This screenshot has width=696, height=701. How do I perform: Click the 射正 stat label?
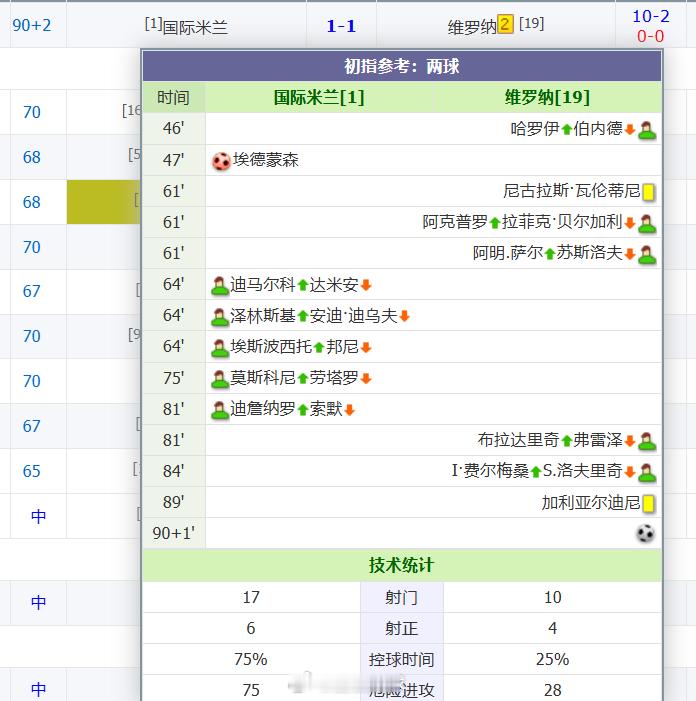pyautogui.click(x=401, y=629)
